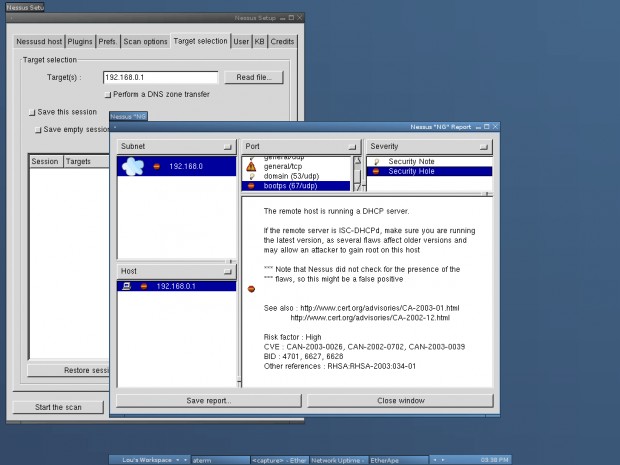Click the cloud icon in the Subnet list
The image size is (620, 465).
pyautogui.click(x=133, y=166)
